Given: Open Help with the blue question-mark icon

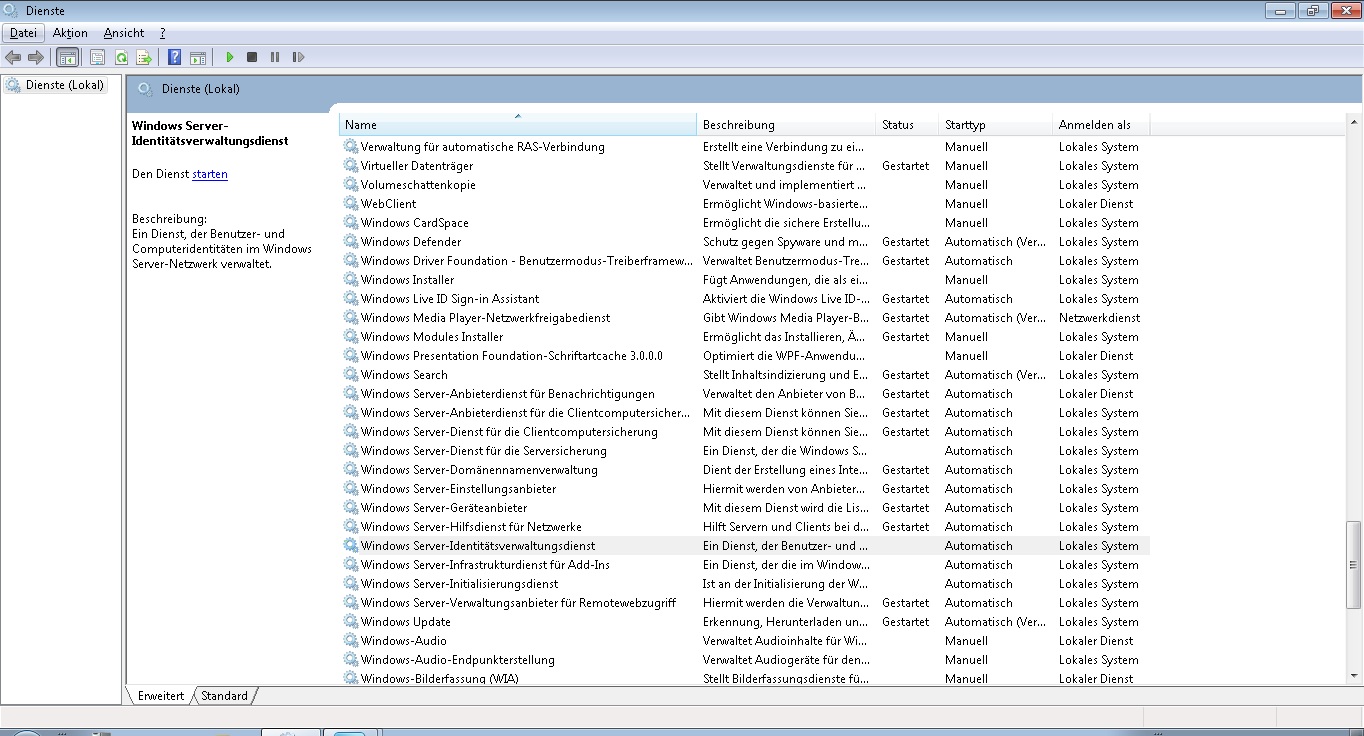Looking at the screenshot, I should (x=174, y=57).
